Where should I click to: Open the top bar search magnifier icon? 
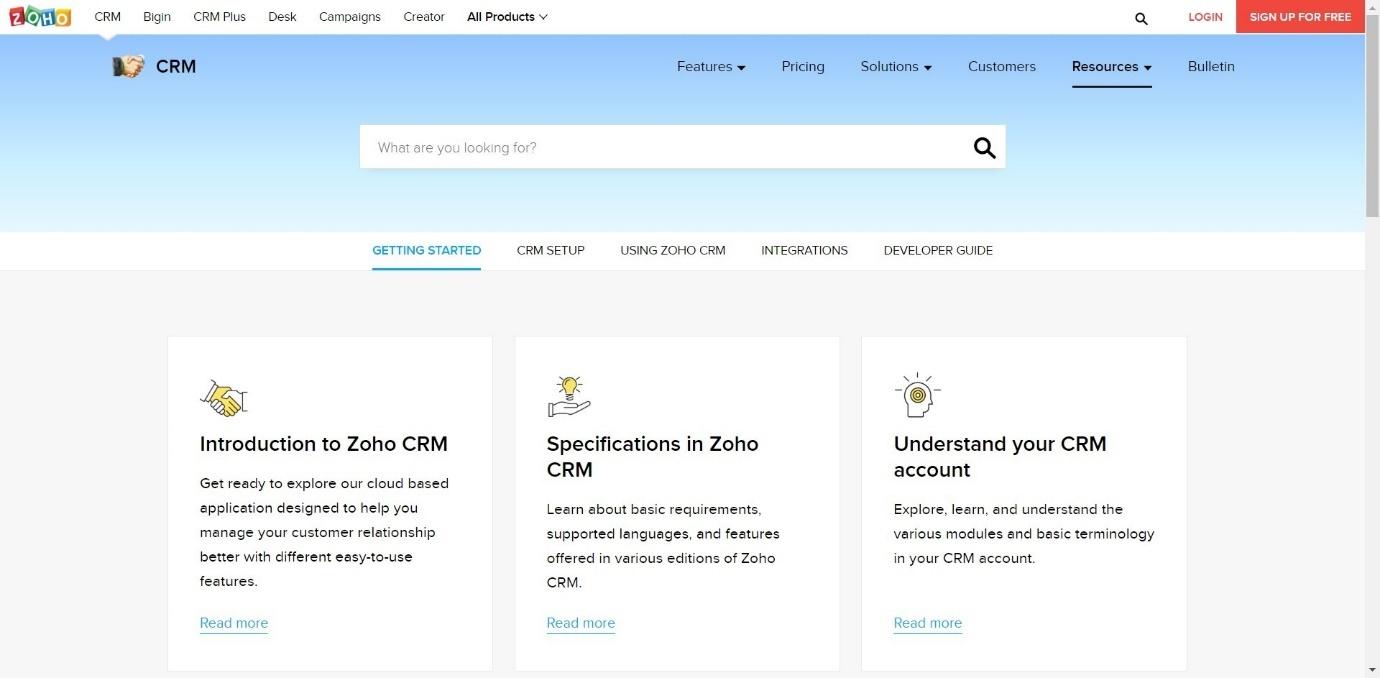[x=1141, y=18]
